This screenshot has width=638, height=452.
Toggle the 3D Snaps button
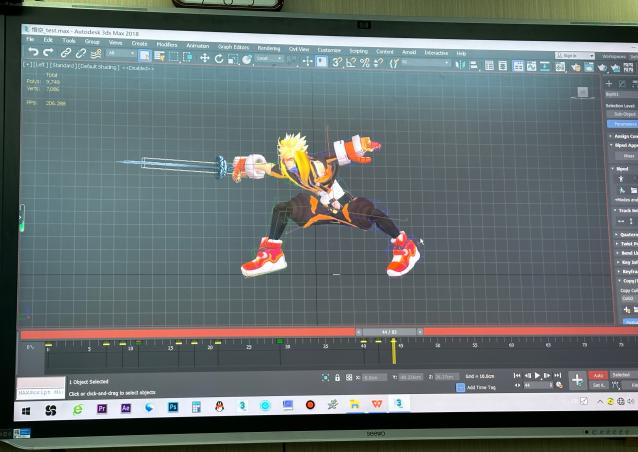336,62
